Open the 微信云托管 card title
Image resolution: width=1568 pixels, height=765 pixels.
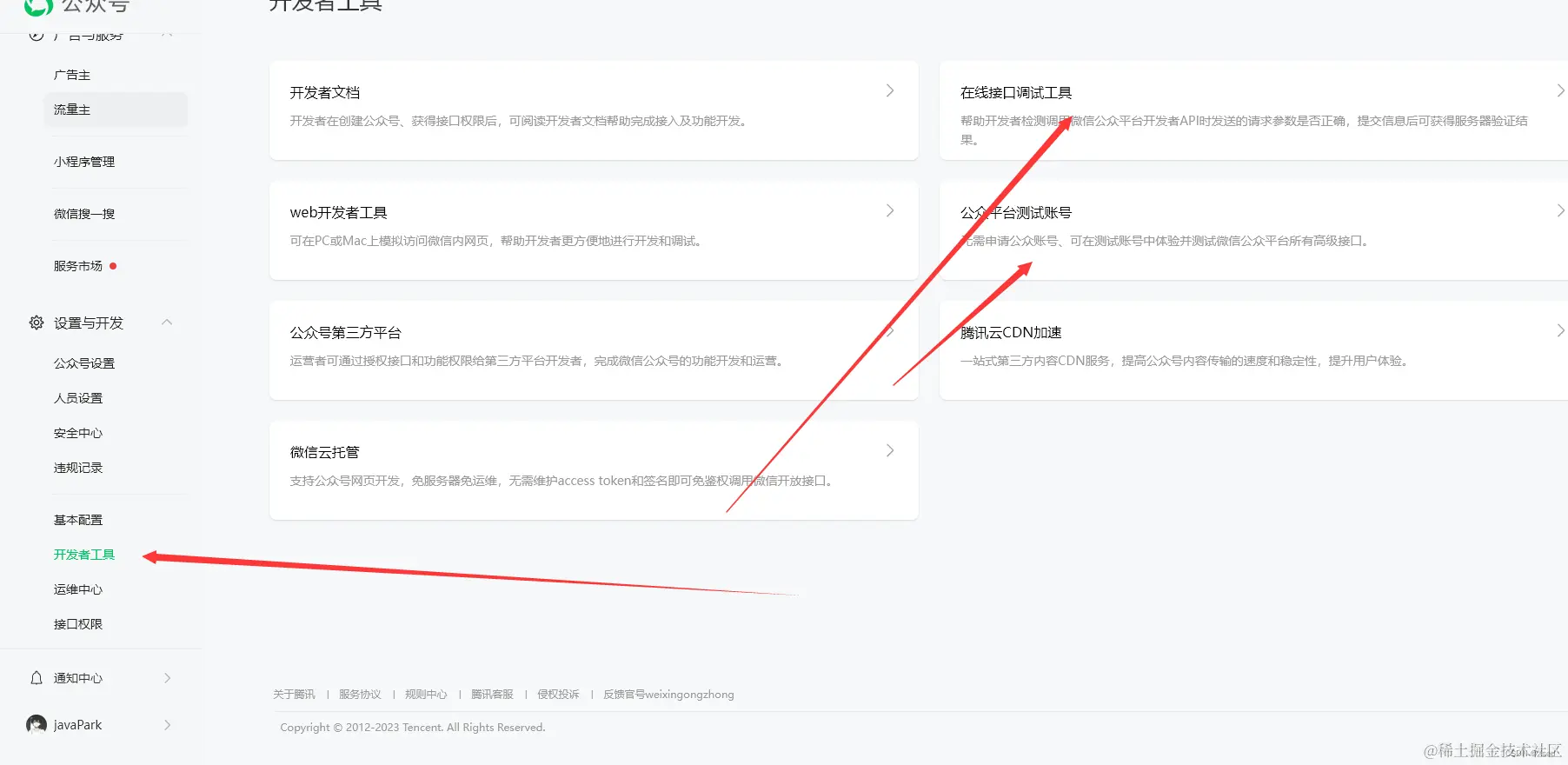click(x=324, y=452)
